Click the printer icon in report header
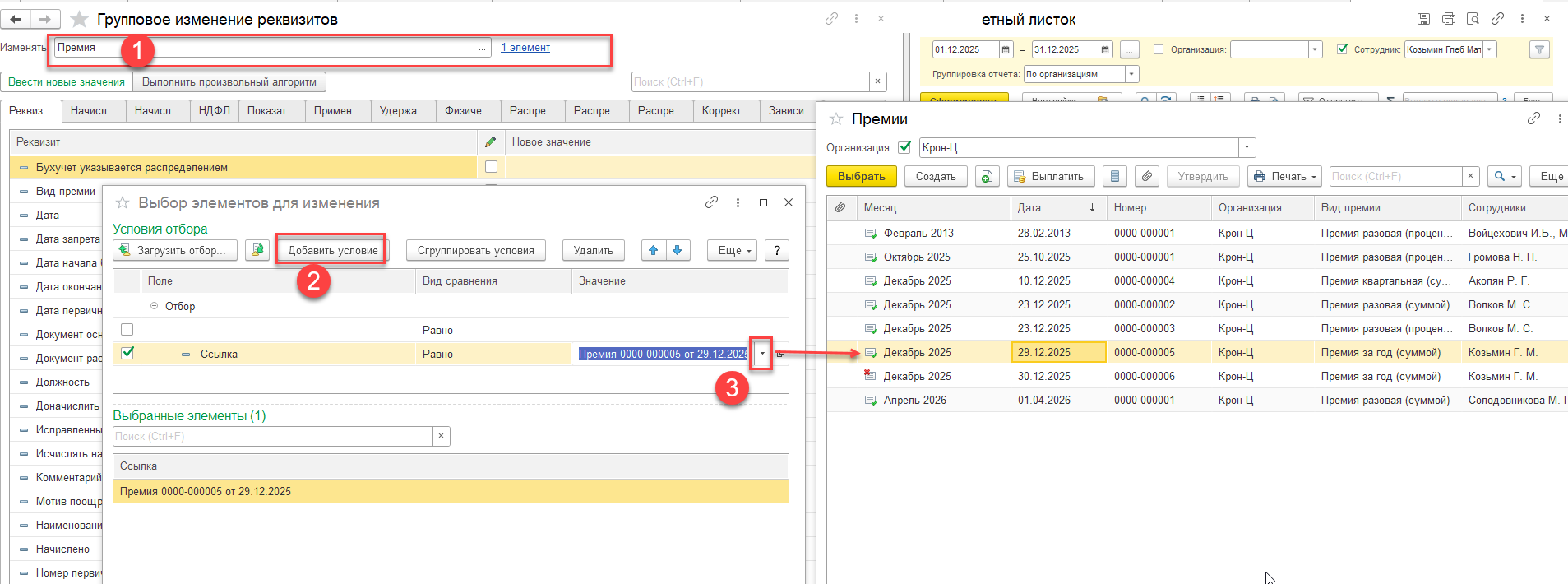Image resolution: width=1568 pixels, height=584 pixels. [x=1448, y=19]
